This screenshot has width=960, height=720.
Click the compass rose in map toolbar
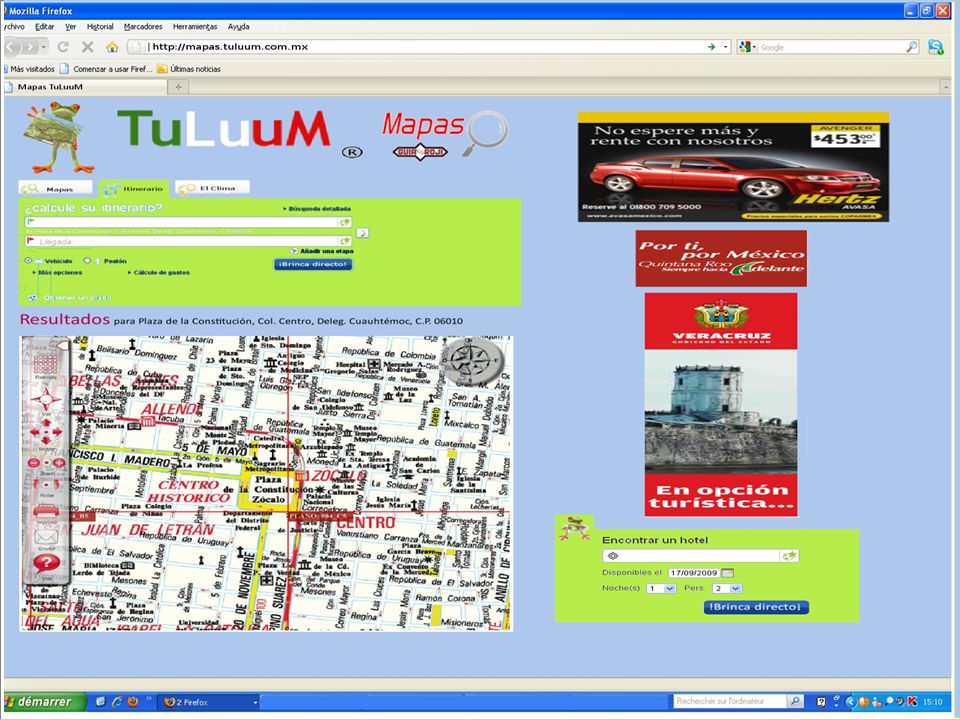46,400
